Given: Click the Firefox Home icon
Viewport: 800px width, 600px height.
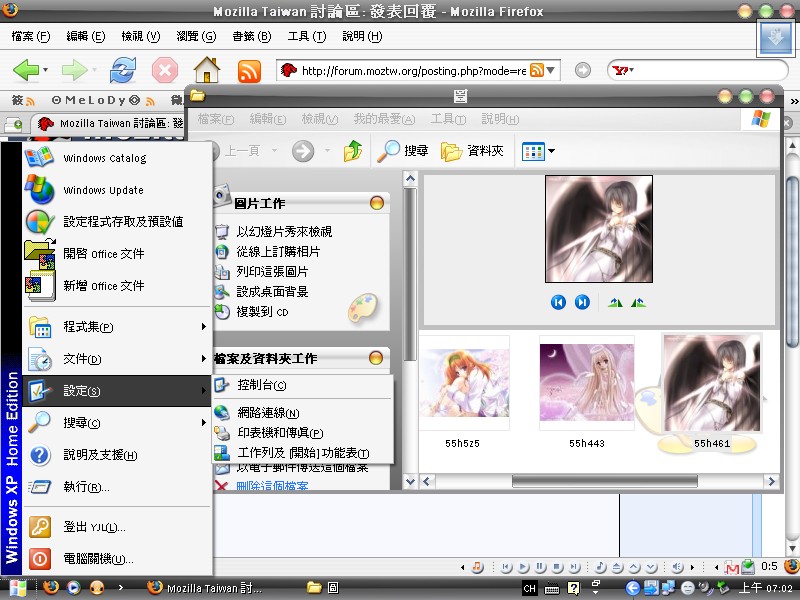Looking at the screenshot, I should tap(206, 70).
